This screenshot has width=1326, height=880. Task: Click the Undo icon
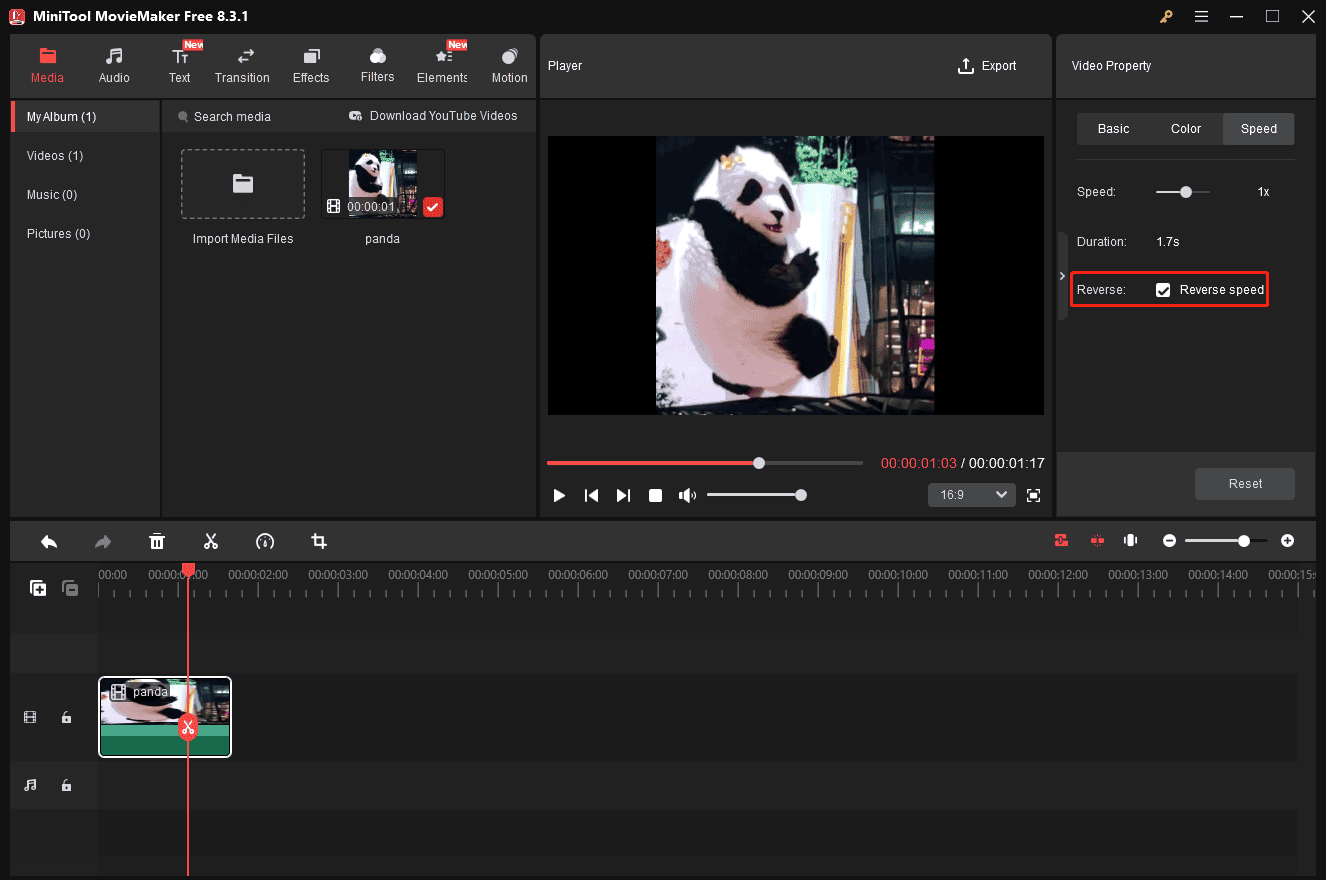(x=49, y=541)
